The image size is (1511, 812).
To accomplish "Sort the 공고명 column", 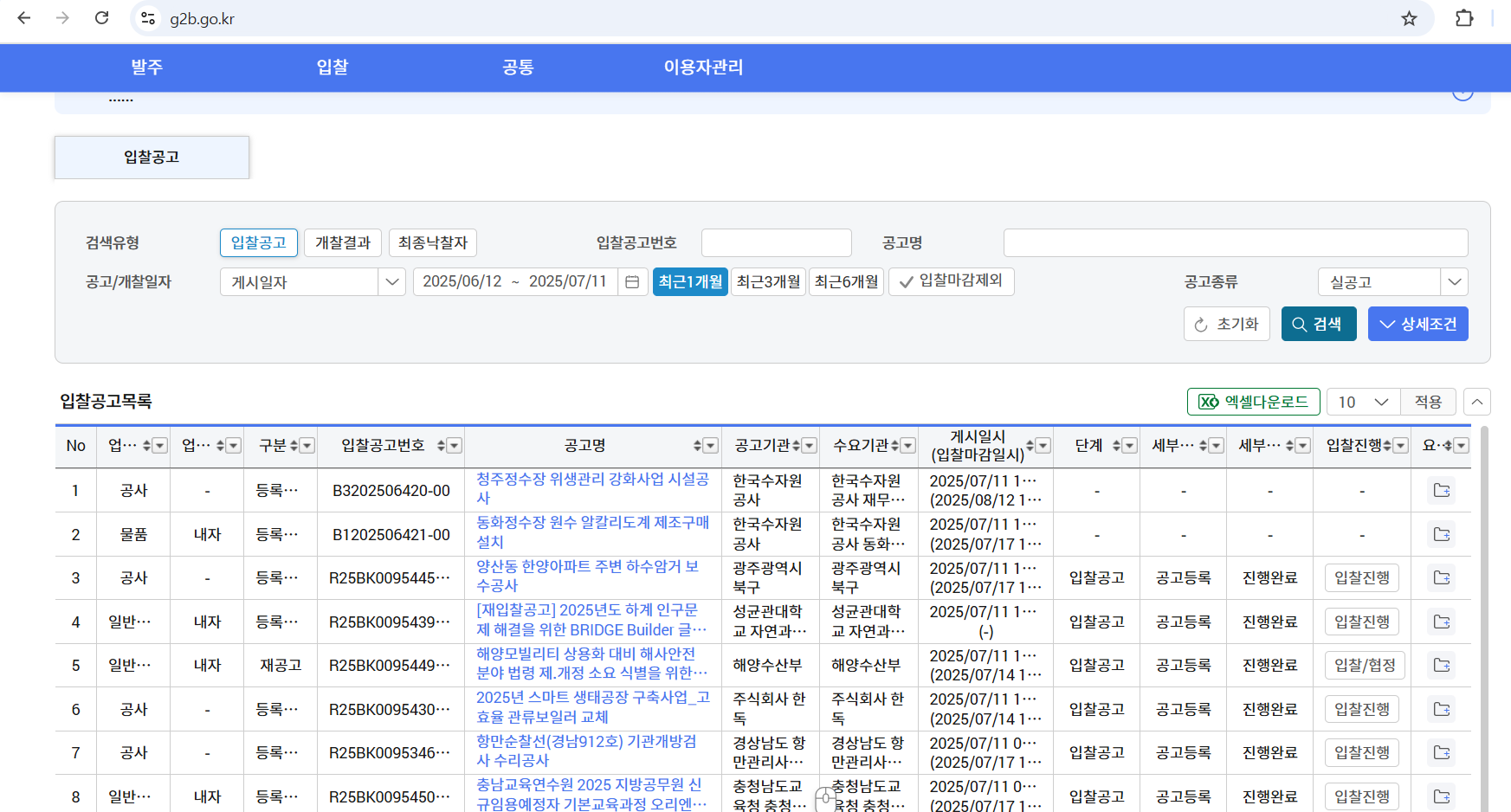I will click(697, 446).
